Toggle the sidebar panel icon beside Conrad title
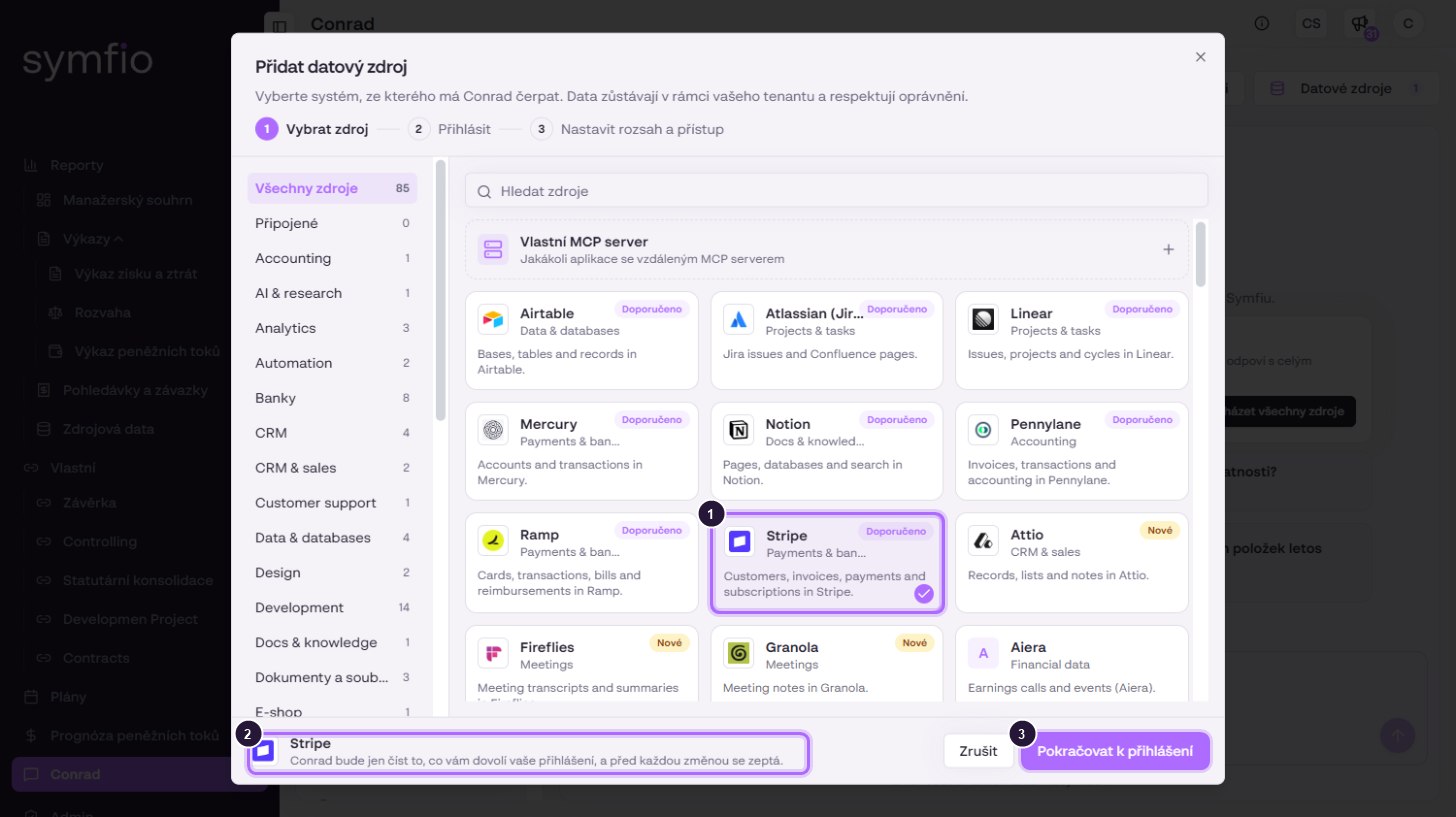This screenshot has width=1456, height=817. (x=279, y=25)
